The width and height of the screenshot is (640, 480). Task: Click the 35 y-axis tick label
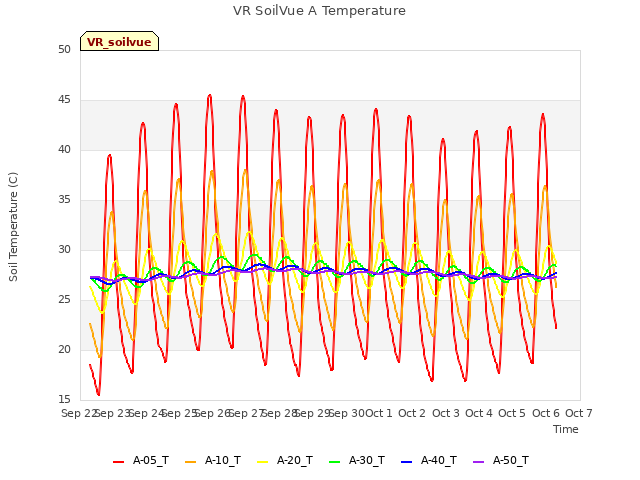point(64,200)
